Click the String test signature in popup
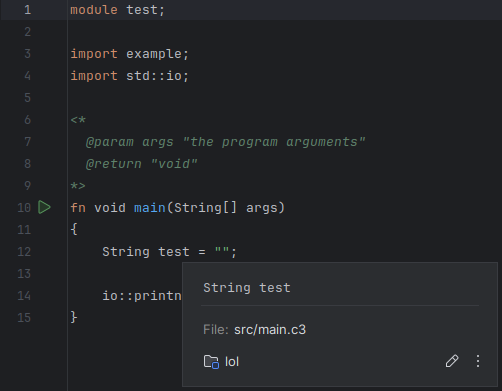Viewport: 502px width, 391px height. pyautogui.click(x=247, y=288)
